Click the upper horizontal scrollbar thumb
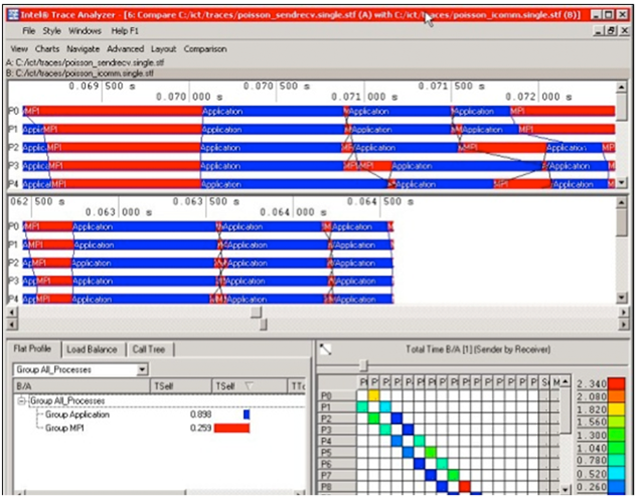This screenshot has height=499, width=640. click(256, 313)
